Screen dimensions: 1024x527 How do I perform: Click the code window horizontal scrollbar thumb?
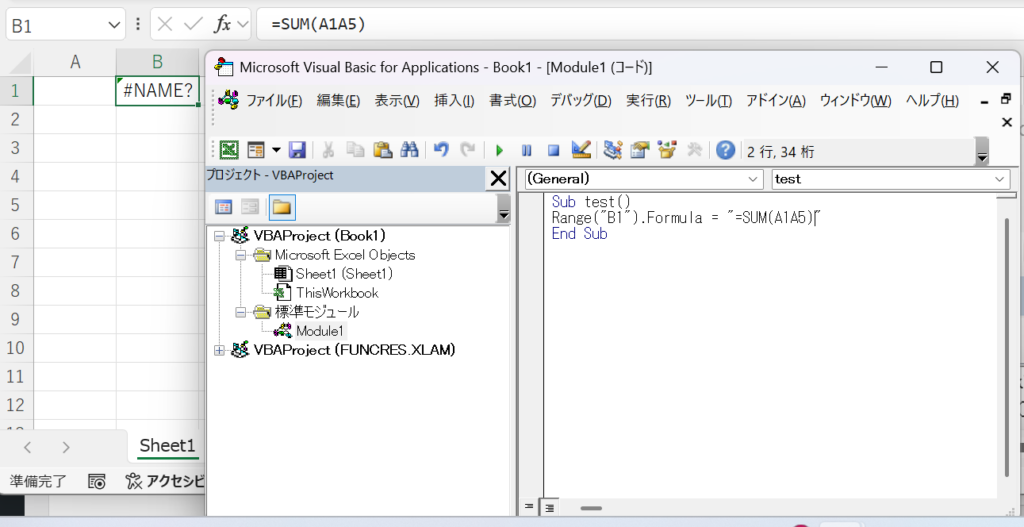(x=590, y=507)
